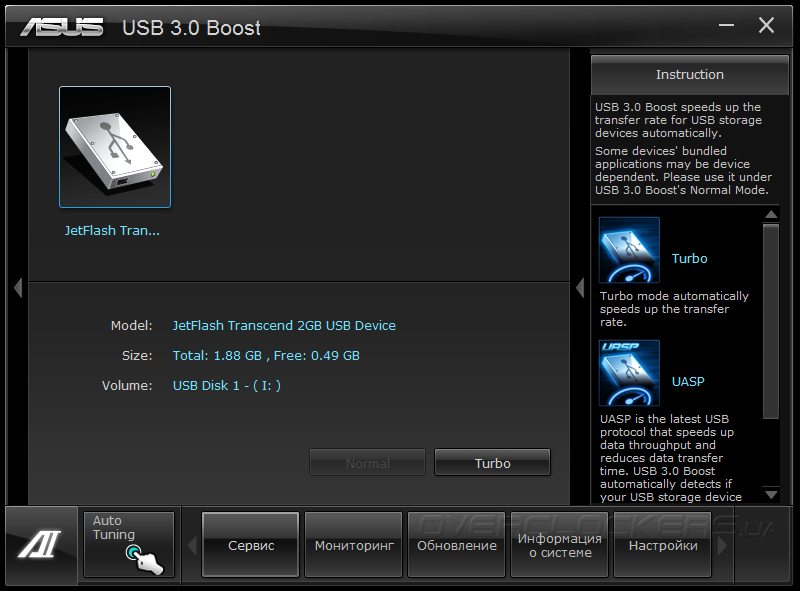800x591 pixels.
Task: Open the Сервис menu
Action: coord(251,545)
